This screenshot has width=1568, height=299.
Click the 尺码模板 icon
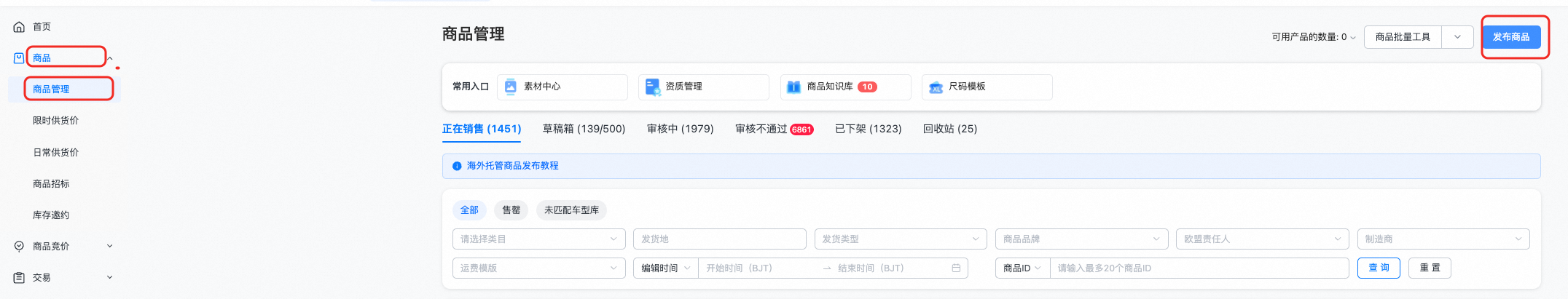pyautogui.click(x=936, y=87)
